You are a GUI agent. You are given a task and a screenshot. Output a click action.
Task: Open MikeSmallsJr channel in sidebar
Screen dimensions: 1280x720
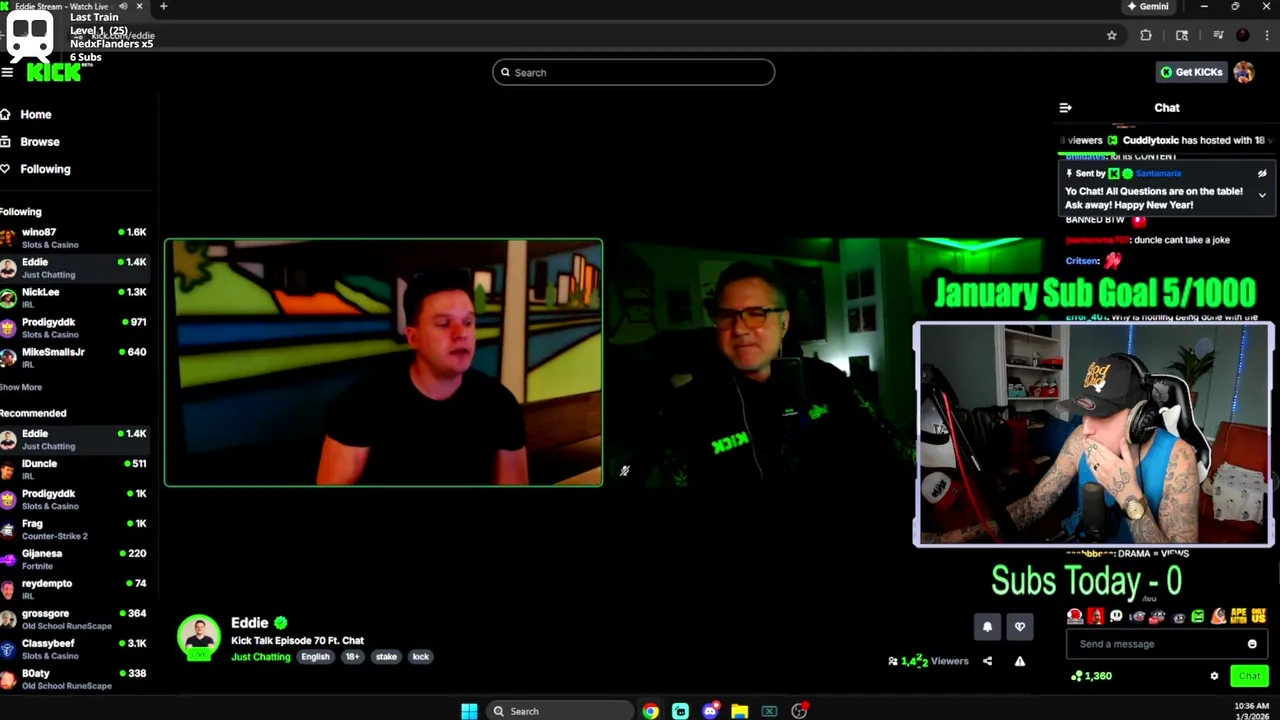click(x=75, y=357)
